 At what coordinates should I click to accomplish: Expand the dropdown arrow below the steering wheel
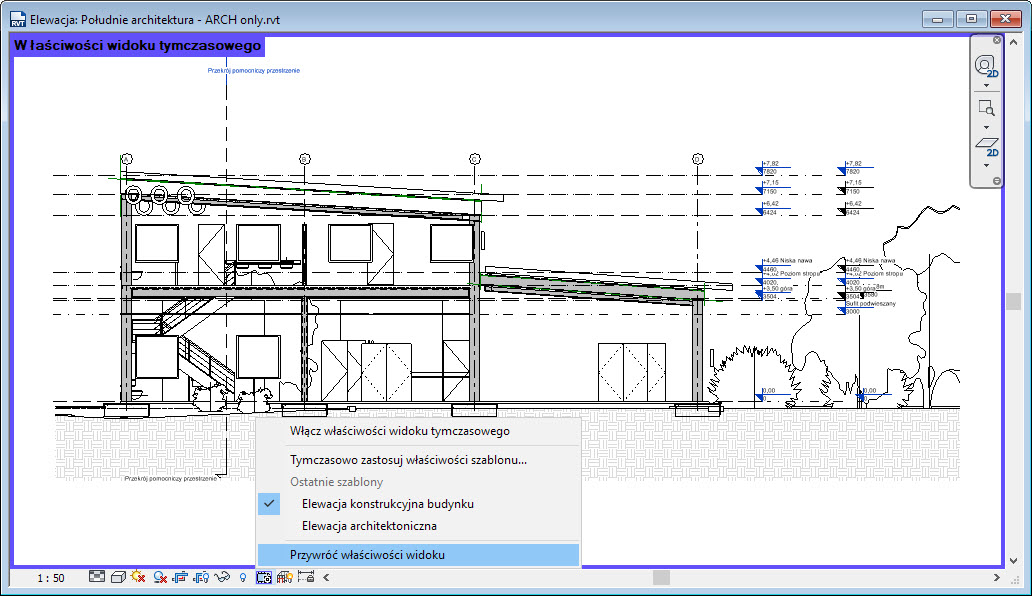pyautogui.click(x=986, y=86)
